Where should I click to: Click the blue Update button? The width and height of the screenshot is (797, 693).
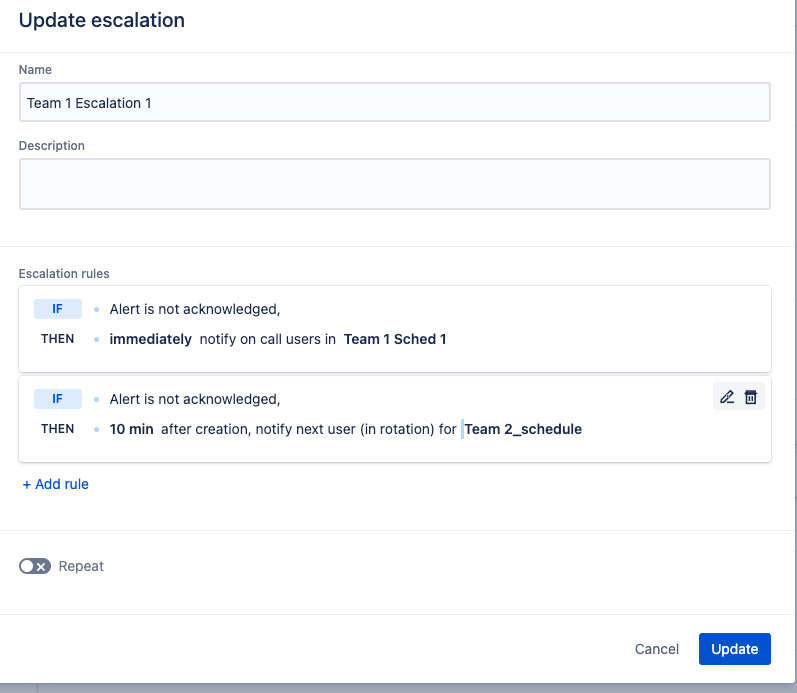click(734, 649)
